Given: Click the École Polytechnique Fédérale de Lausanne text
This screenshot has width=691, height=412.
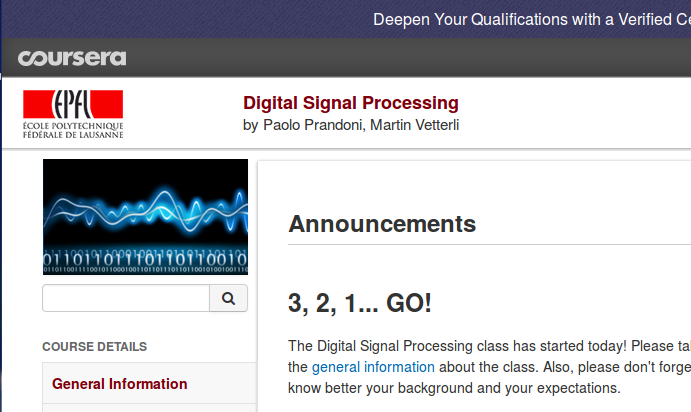Looking at the screenshot, I should click(73, 129).
